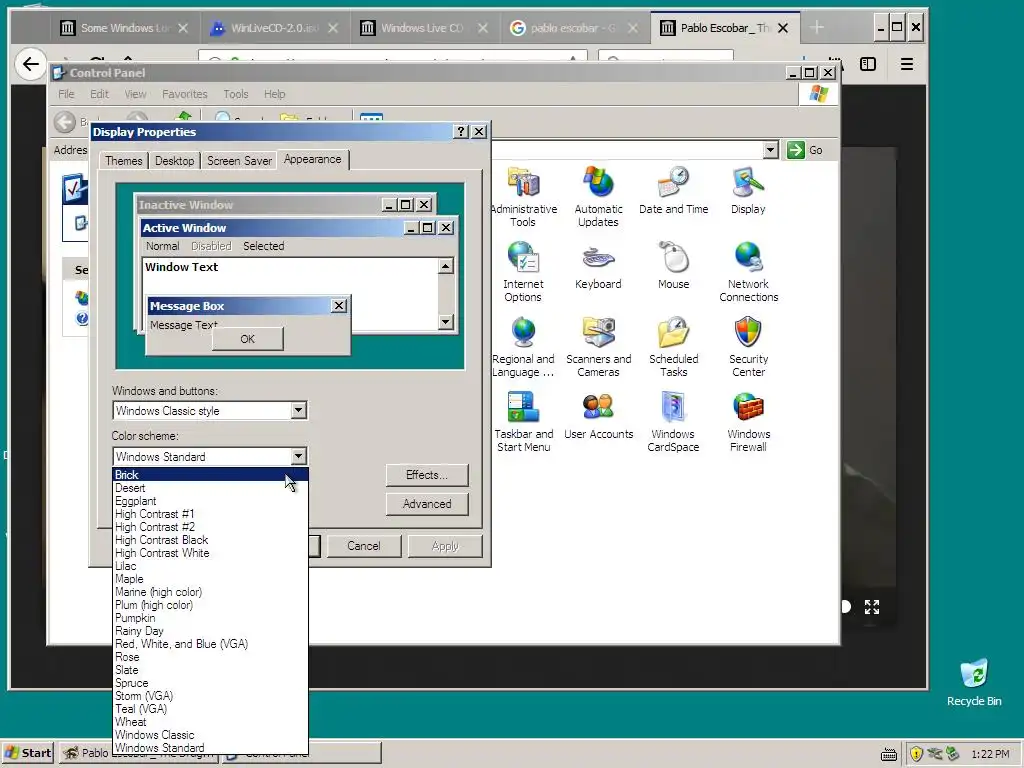Choose Lilac color scheme
This screenshot has width=1024, height=768.
click(x=210, y=566)
